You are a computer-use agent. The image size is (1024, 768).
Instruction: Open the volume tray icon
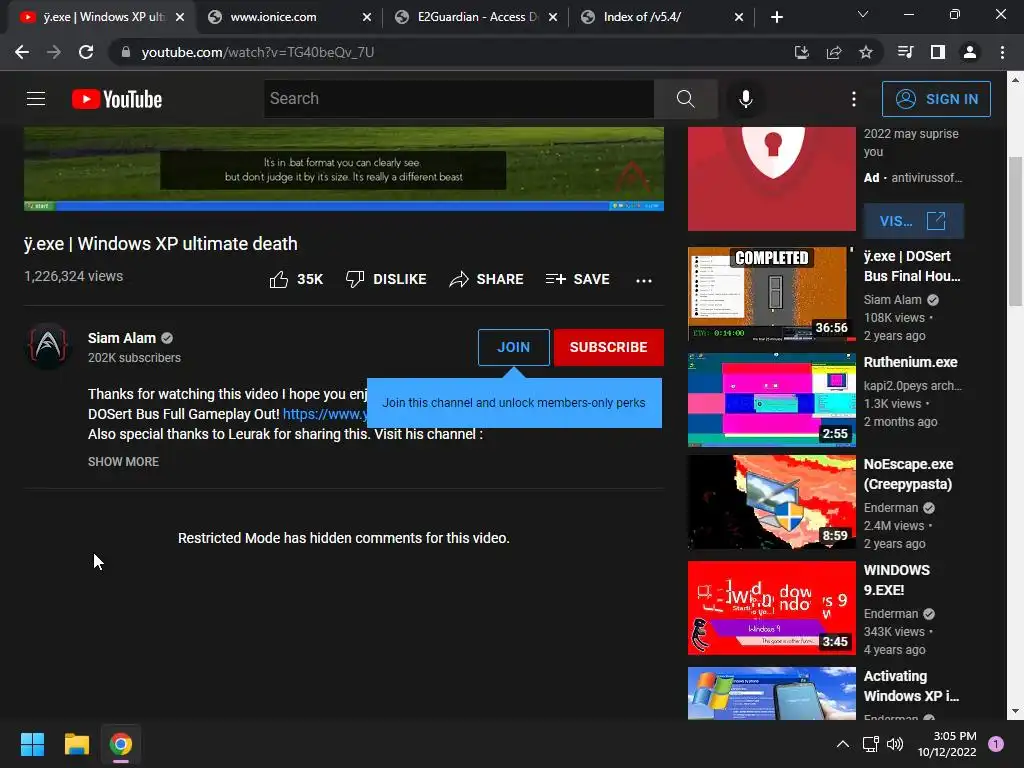[x=895, y=744]
